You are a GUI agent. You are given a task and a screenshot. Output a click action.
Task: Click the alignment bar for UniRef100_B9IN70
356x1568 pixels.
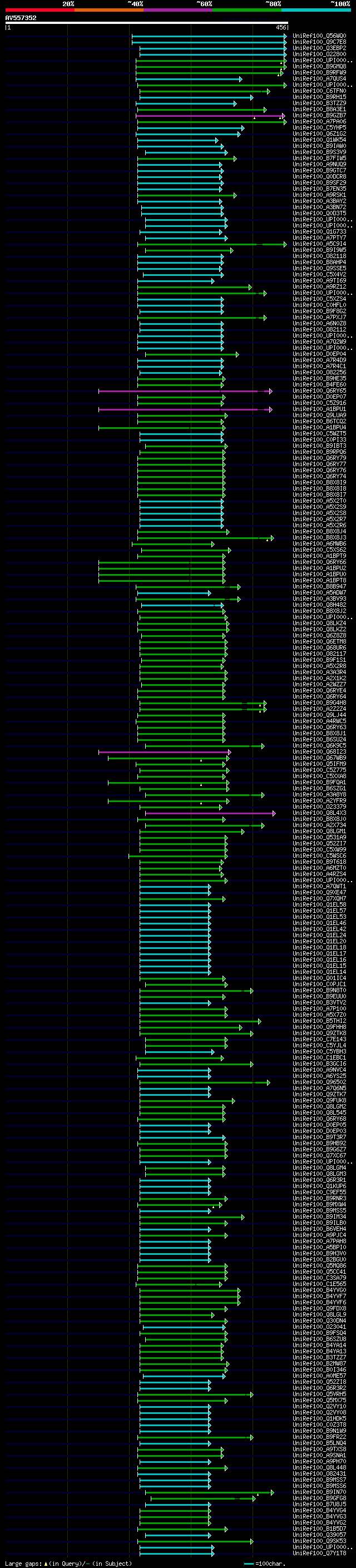point(210,1493)
